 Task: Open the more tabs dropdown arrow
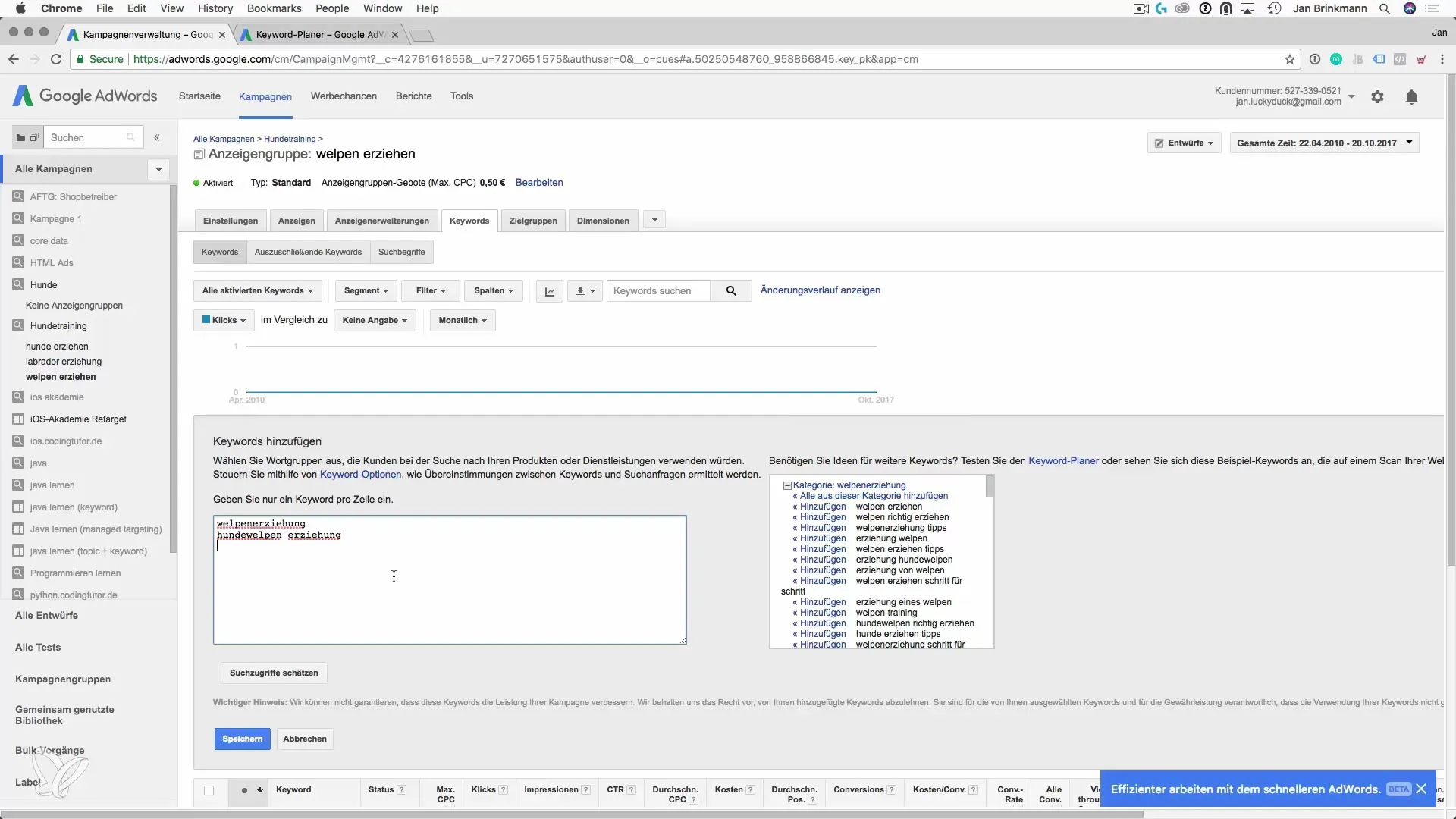coord(654,221)
